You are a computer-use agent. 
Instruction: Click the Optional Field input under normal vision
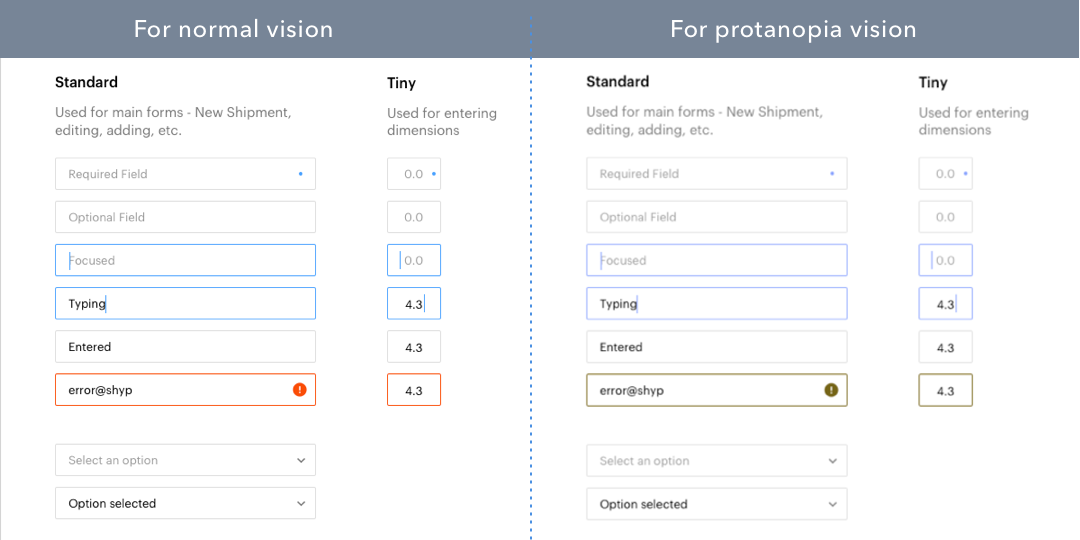coord(185,217)
